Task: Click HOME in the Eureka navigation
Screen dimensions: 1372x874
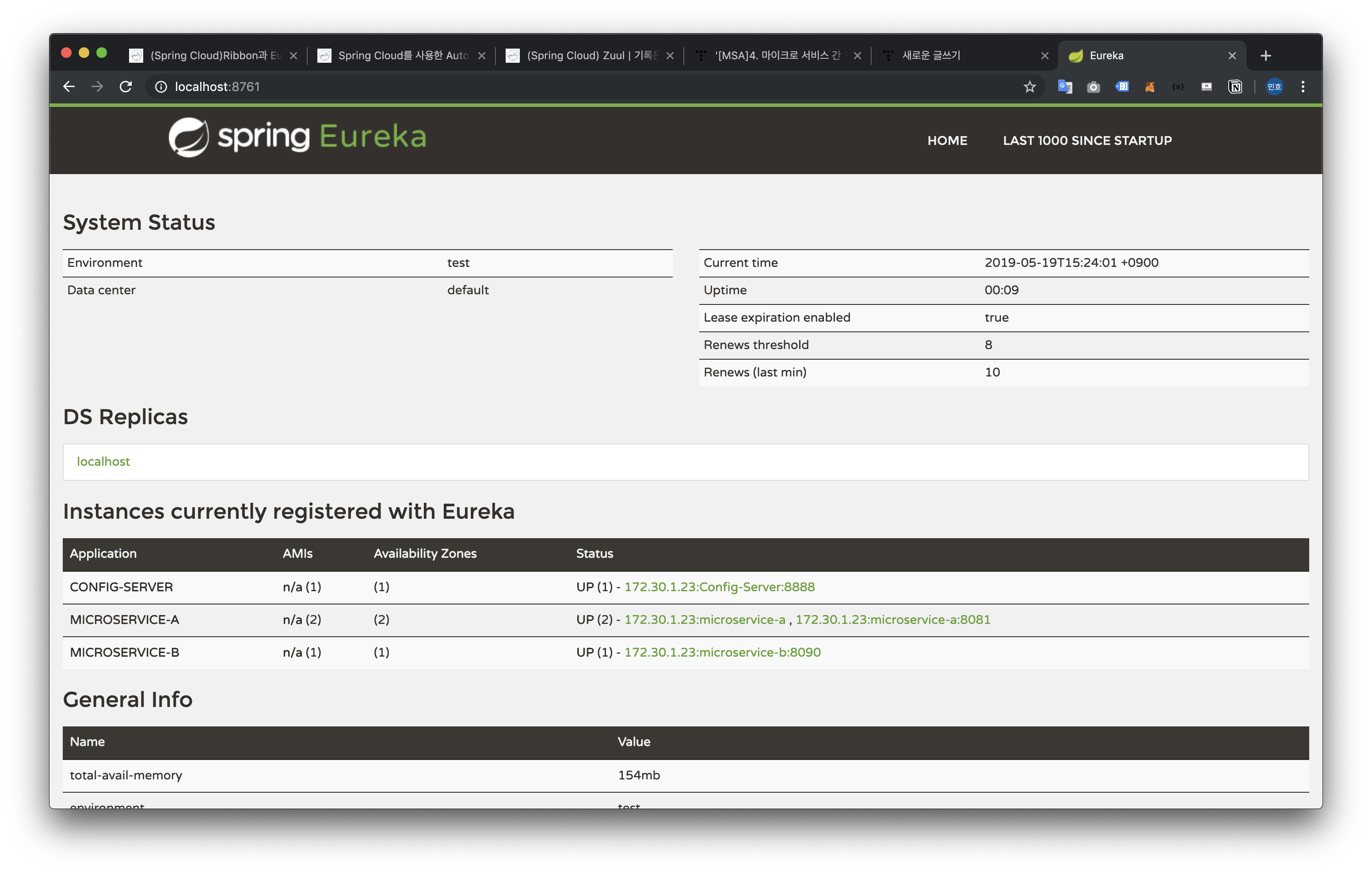Action: click(947, 141)
